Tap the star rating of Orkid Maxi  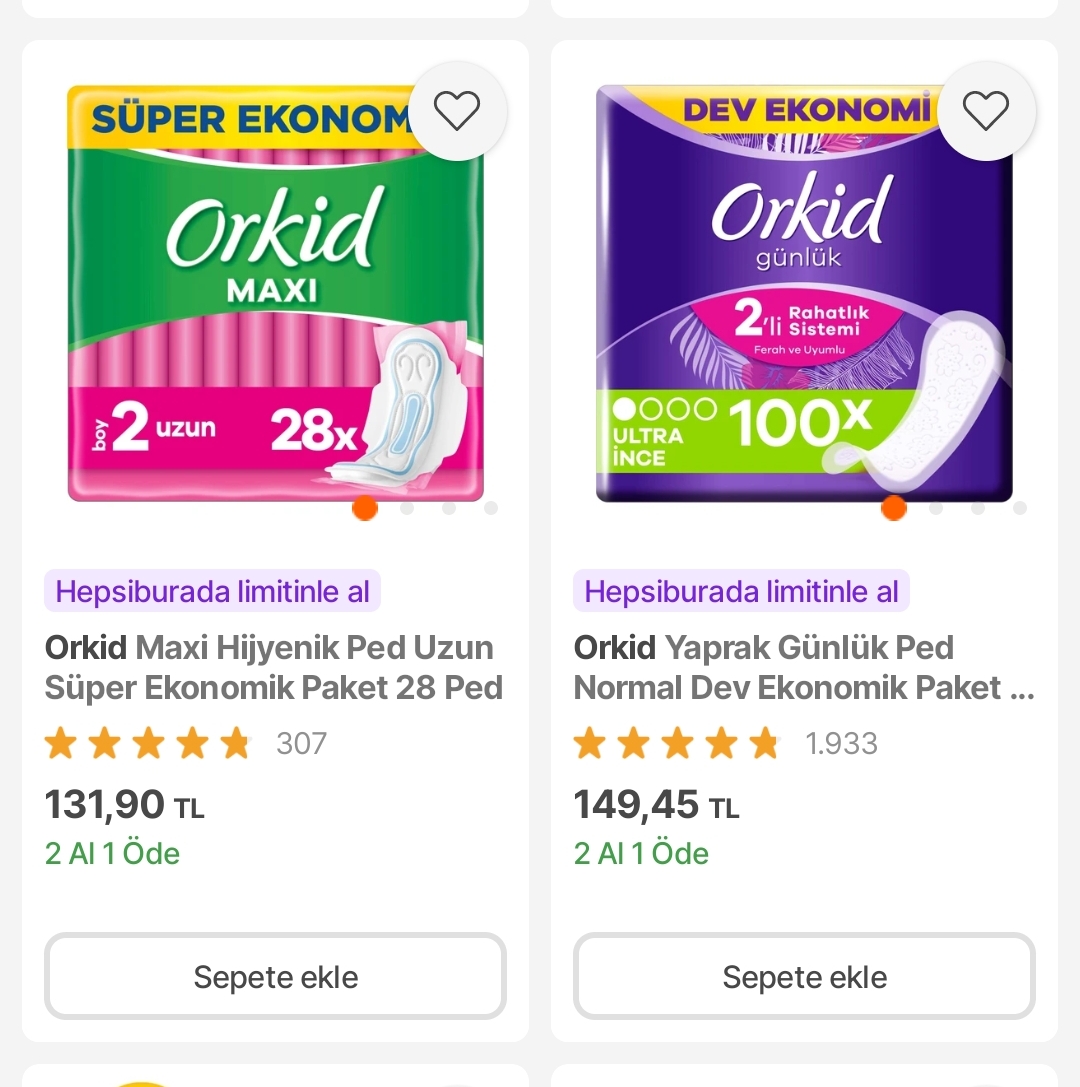coord(147,744)
